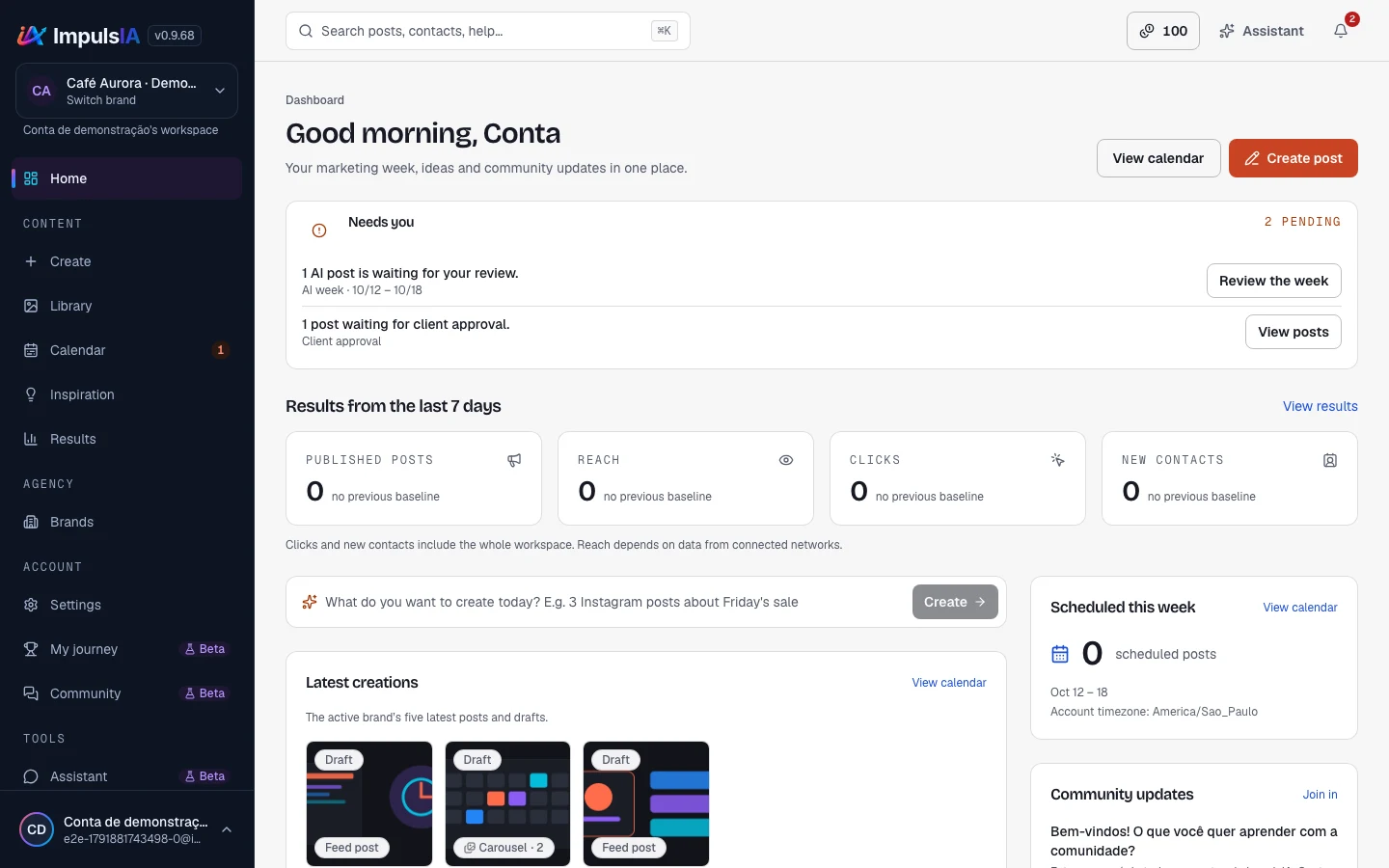Open the notifications bell icon
The width and height of the screenshot is (1389, 868).
pyautogui.click(x=1341, y=31)
